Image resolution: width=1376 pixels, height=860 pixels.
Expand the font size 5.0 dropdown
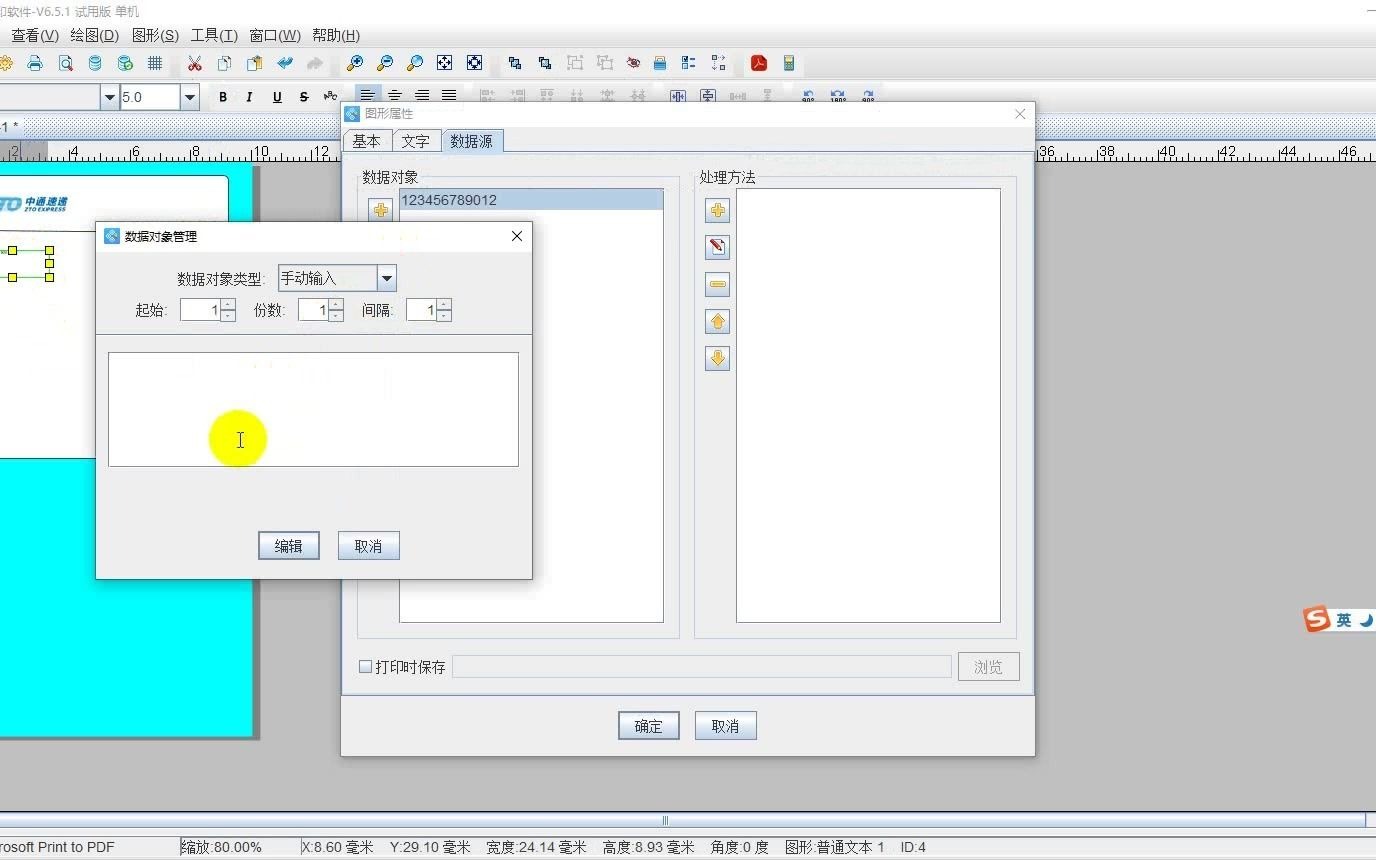[189, 97]
